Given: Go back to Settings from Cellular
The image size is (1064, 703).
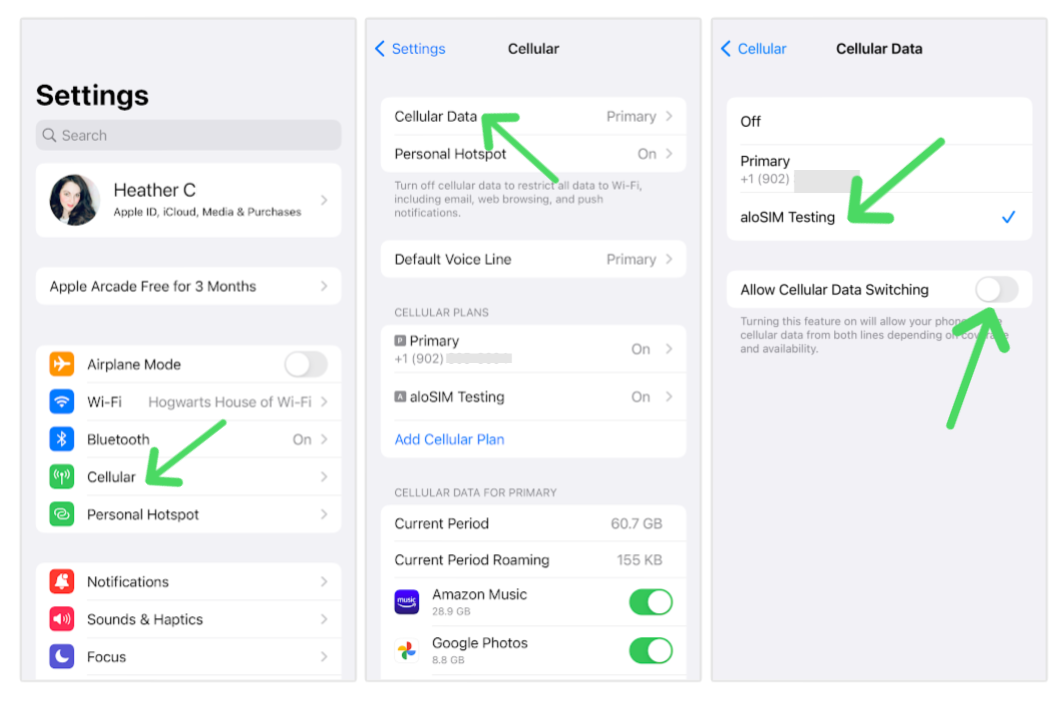Looking at the screenshot, I should [410, 49].
